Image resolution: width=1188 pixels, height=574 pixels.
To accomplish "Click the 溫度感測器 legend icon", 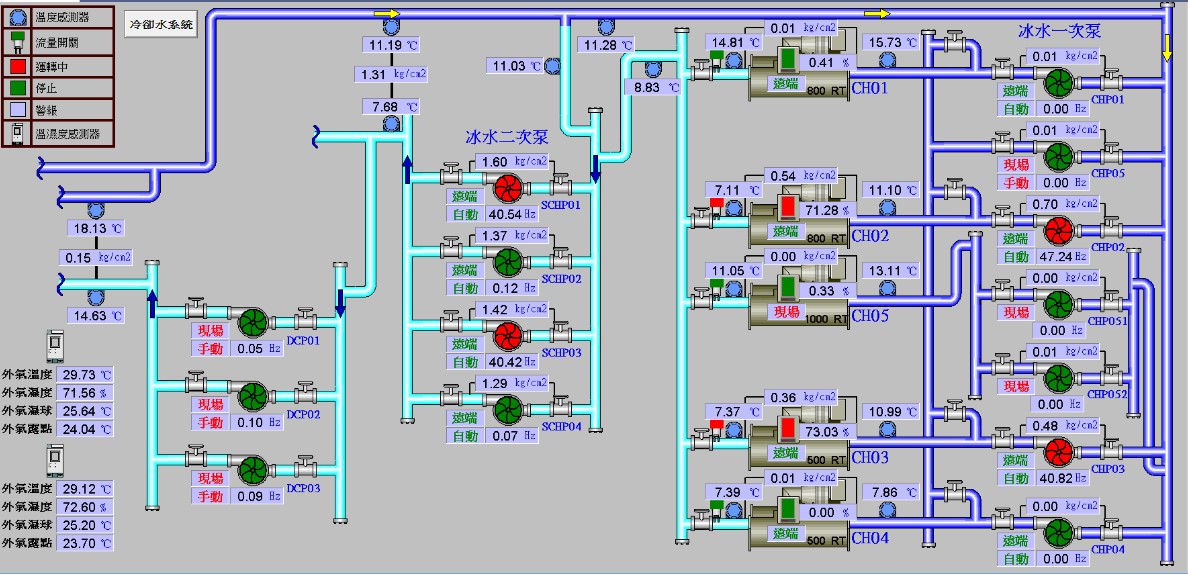I will 17,17.
